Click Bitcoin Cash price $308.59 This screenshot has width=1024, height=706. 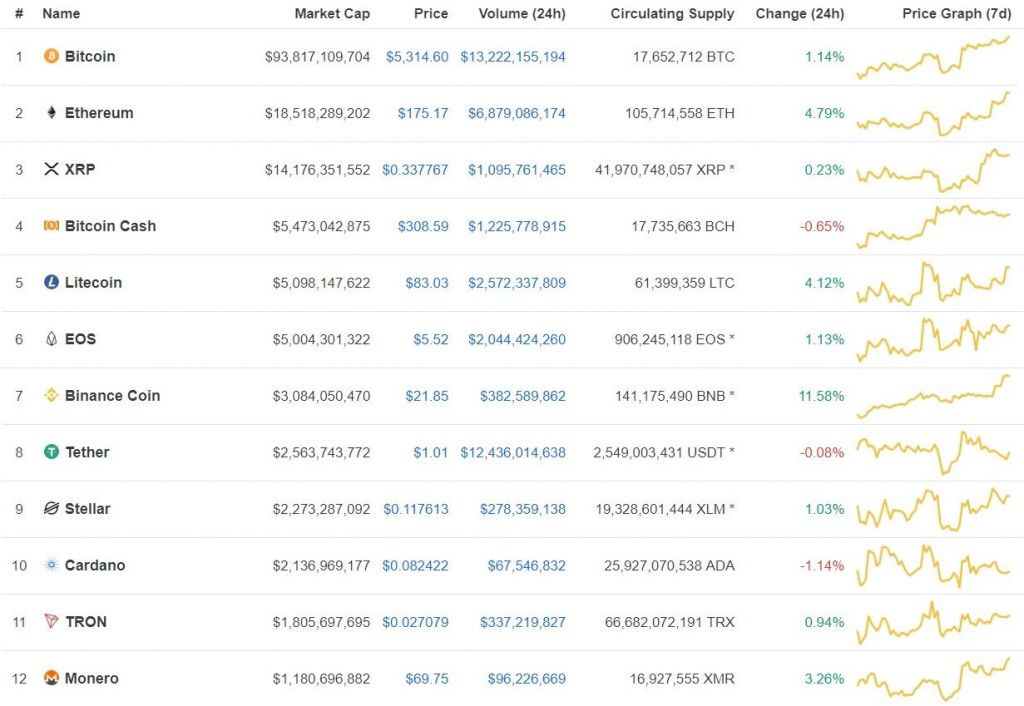tap(423, 226)
